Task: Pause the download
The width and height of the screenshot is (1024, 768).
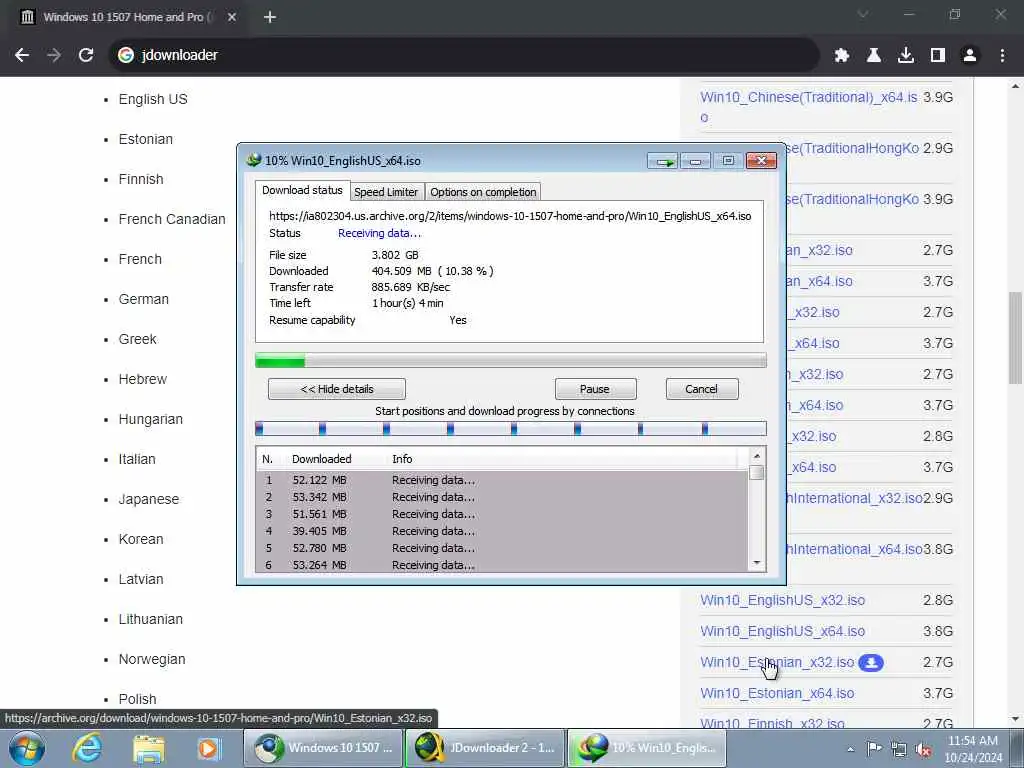Action: [595, 389]
